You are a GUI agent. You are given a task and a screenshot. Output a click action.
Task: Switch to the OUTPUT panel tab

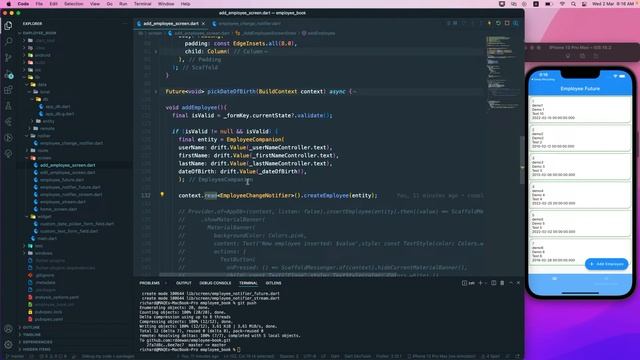(184, 283)
